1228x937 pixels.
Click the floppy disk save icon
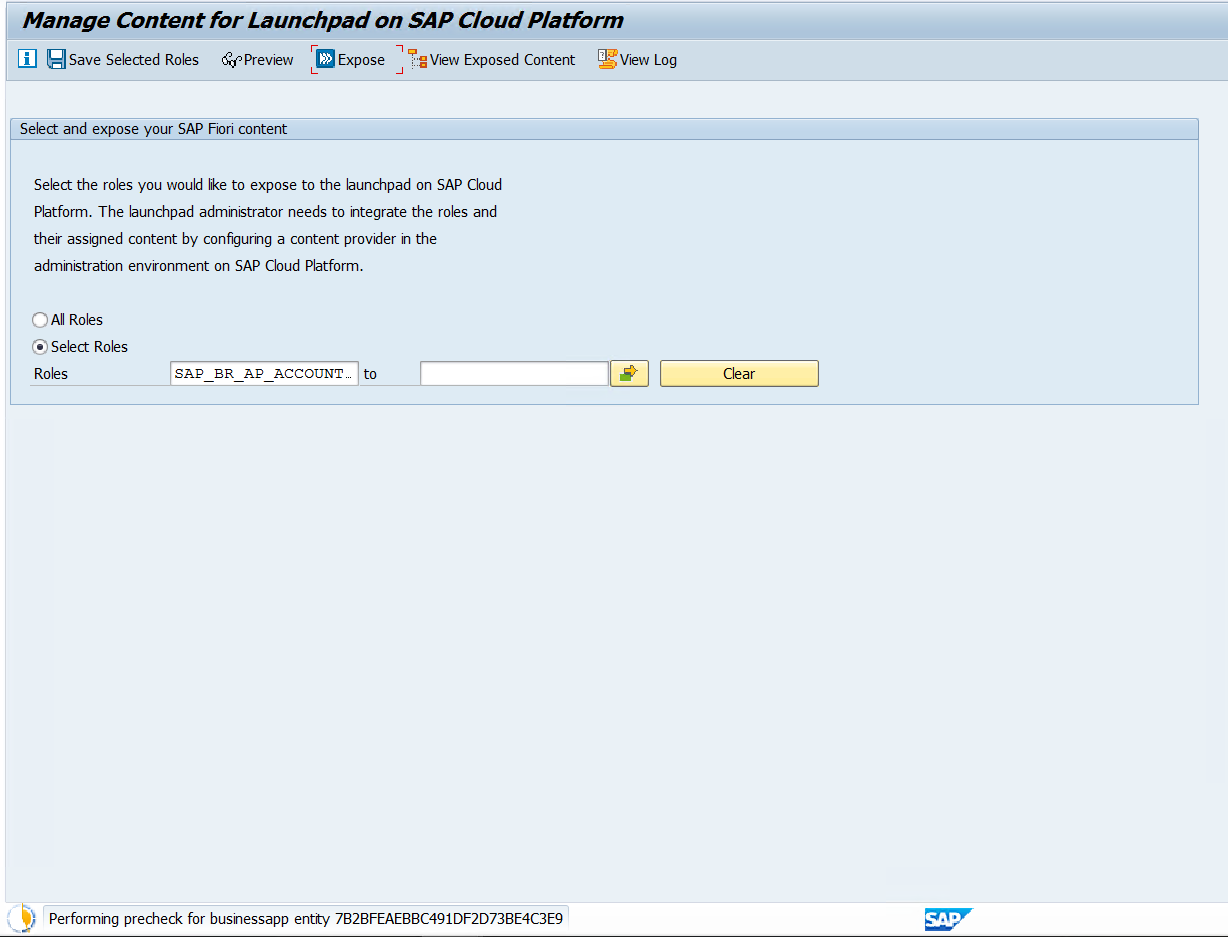coord(57,59)
